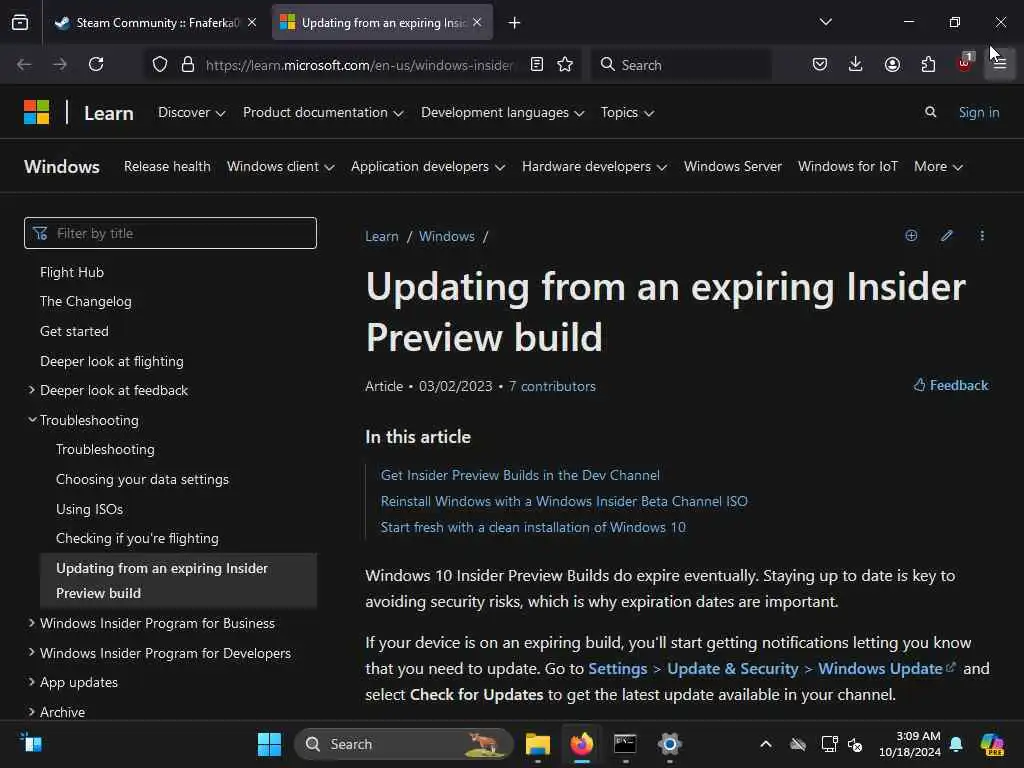Close the Updating from an expiring tab
The height and width of the screenshot is (768, 1024).
[477, 22]
